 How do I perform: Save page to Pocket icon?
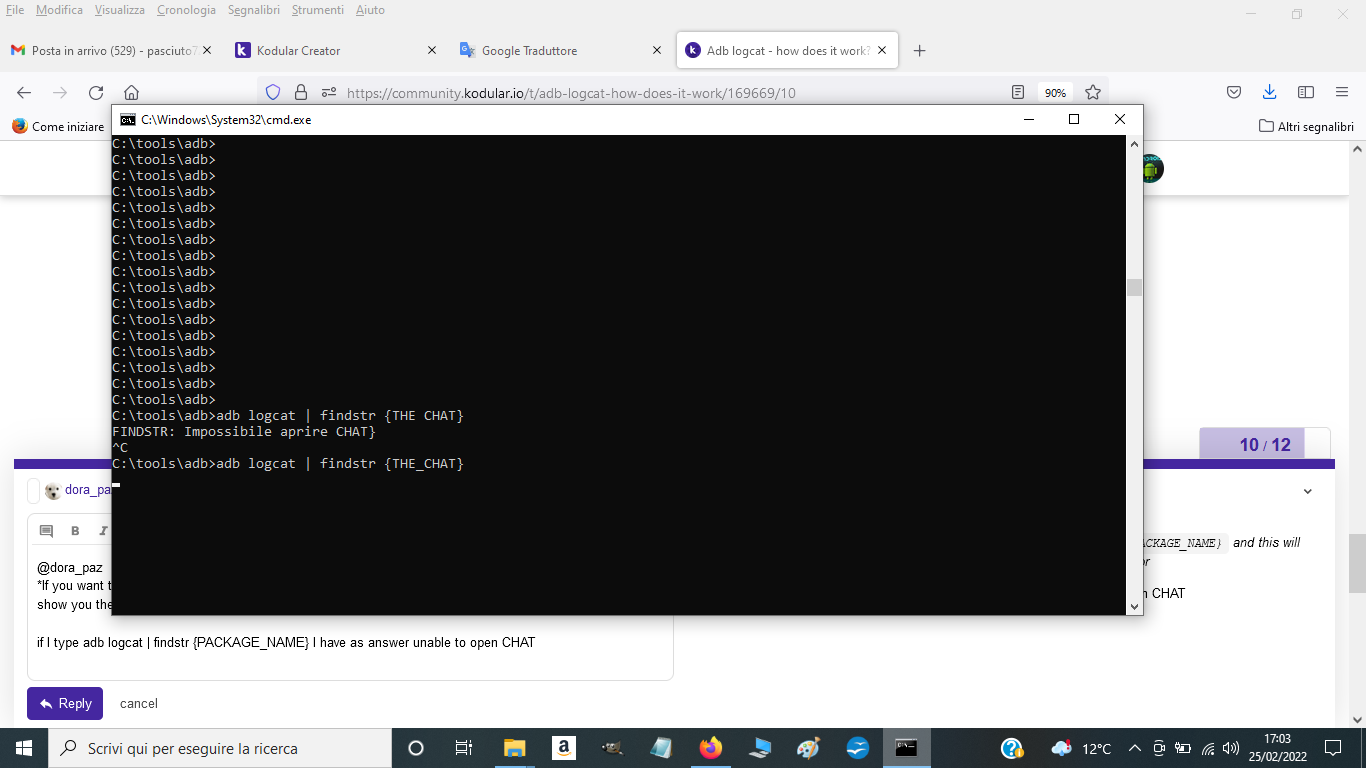tap(1234, 92)
